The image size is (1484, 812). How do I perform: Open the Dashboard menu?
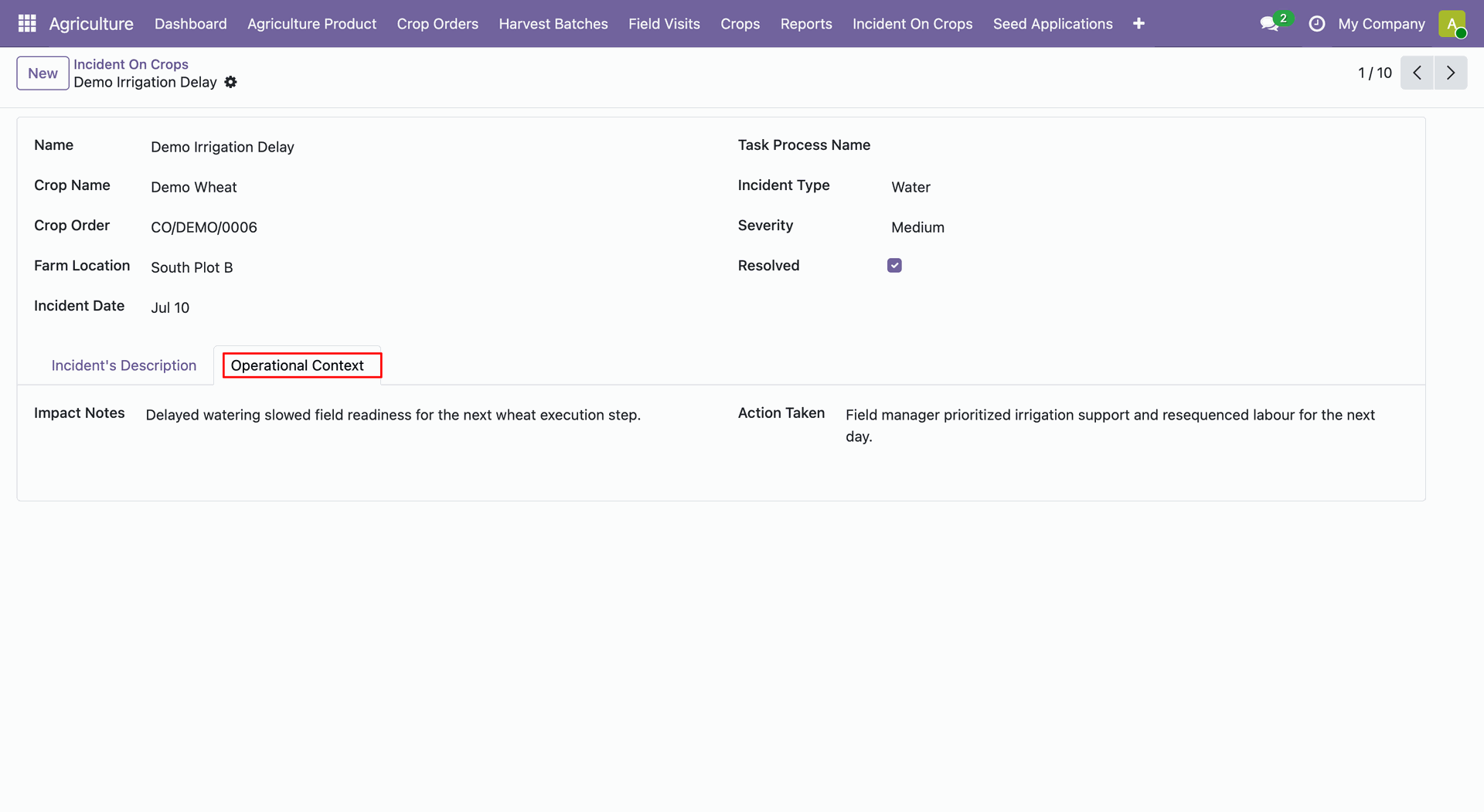(x=191, y=24)
